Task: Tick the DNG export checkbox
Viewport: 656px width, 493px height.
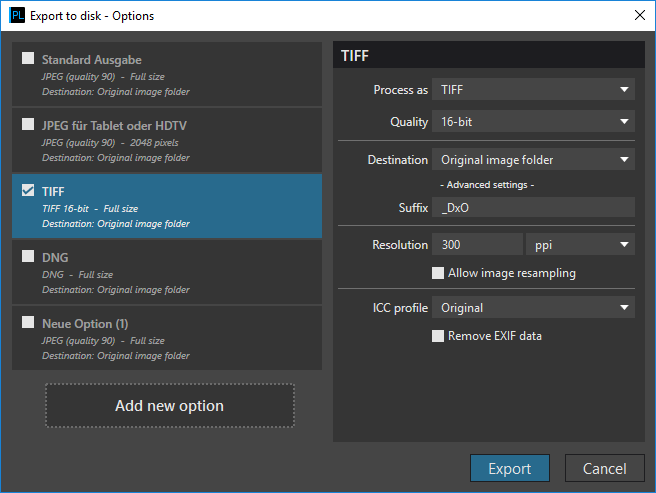Action: (28, 256)
